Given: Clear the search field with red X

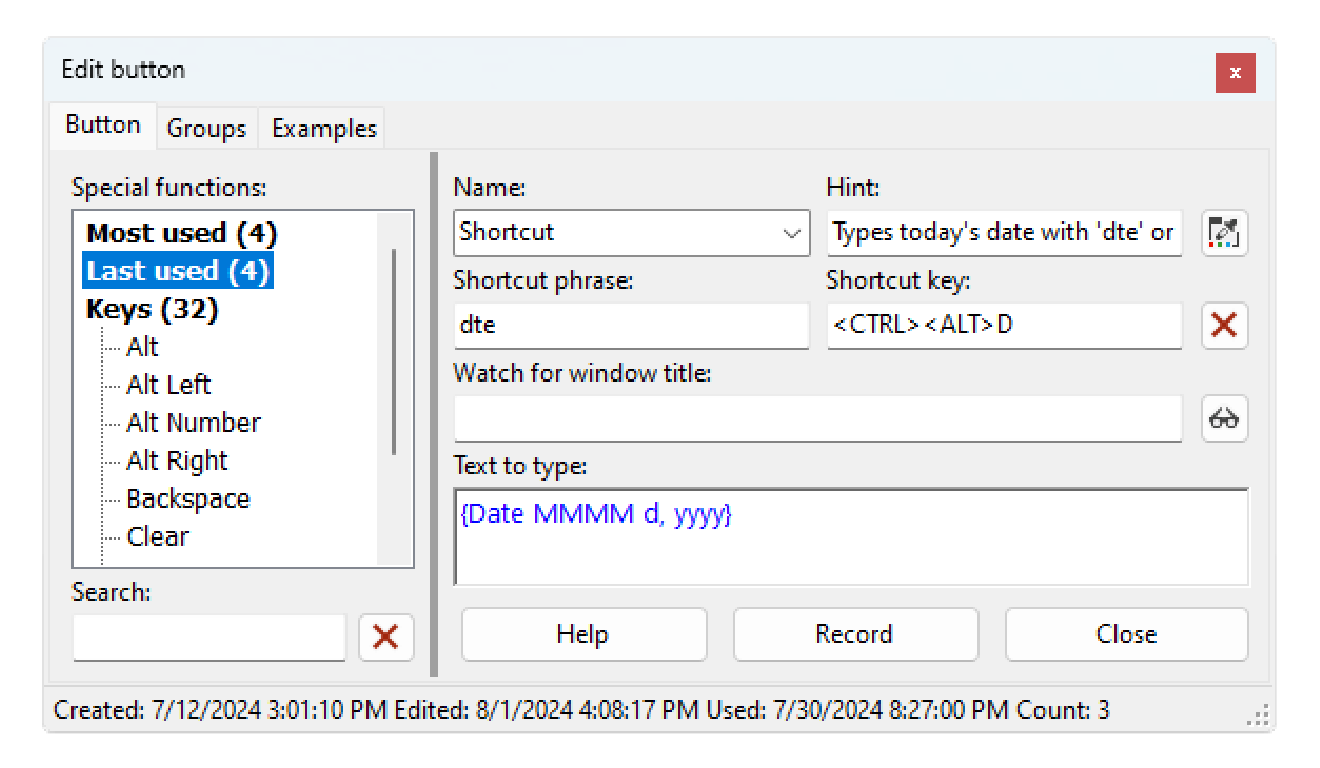Looking at the screenshot, I should pos(386,637).
